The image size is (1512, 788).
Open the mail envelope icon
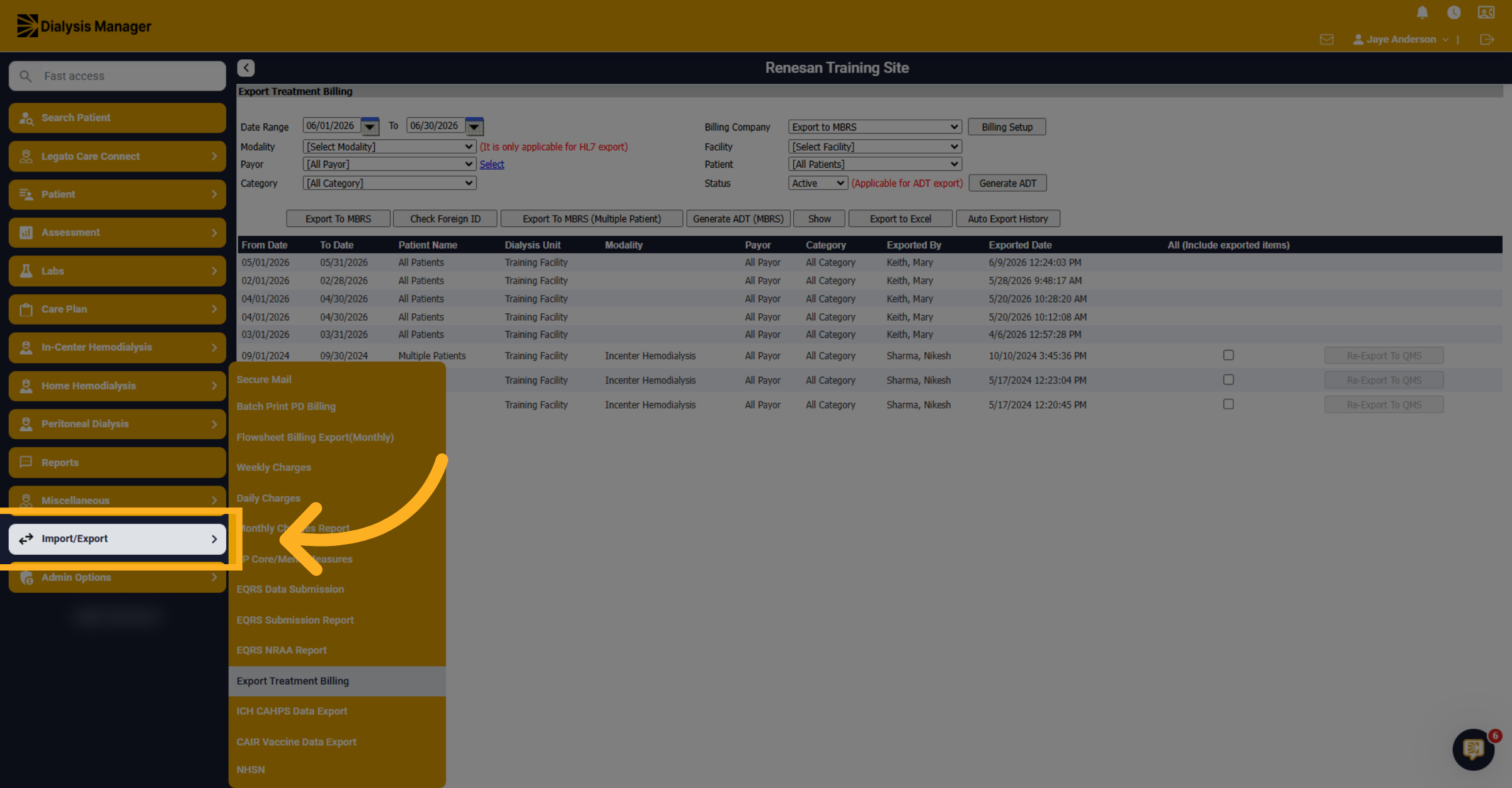pos(1327,40)
